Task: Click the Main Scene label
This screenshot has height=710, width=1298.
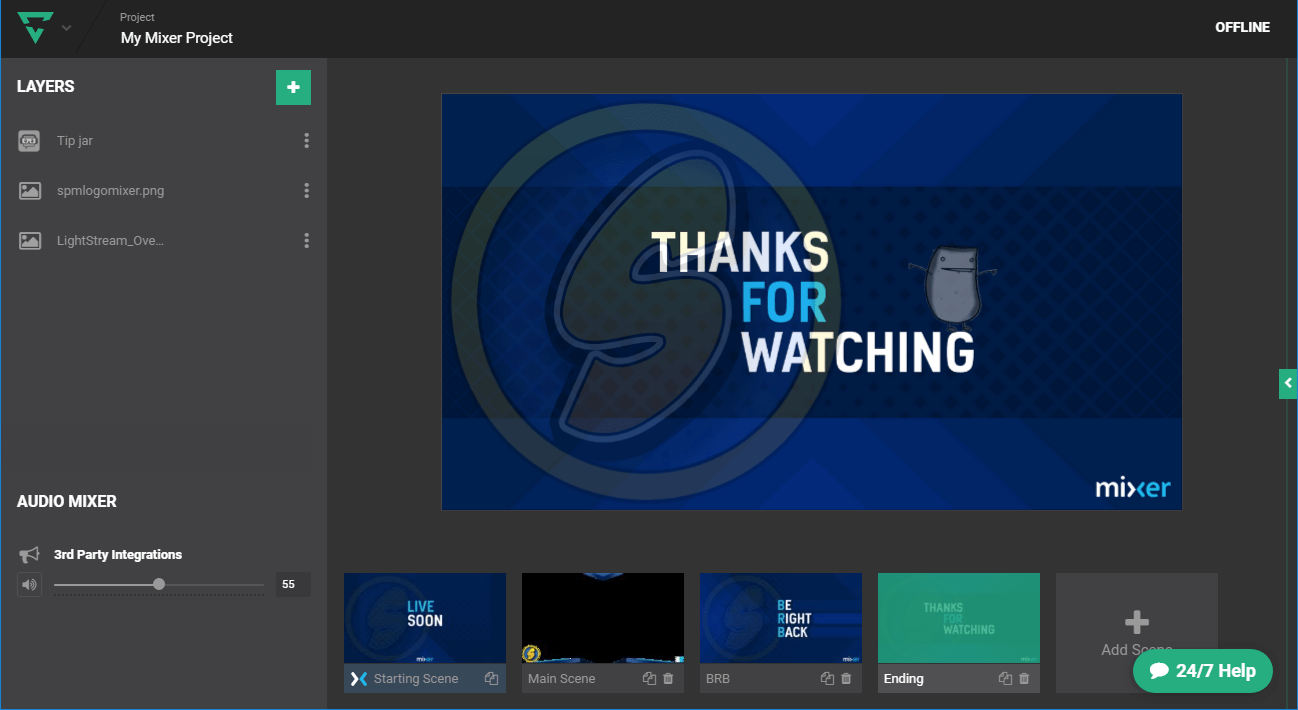Action: tap(562, 679)
